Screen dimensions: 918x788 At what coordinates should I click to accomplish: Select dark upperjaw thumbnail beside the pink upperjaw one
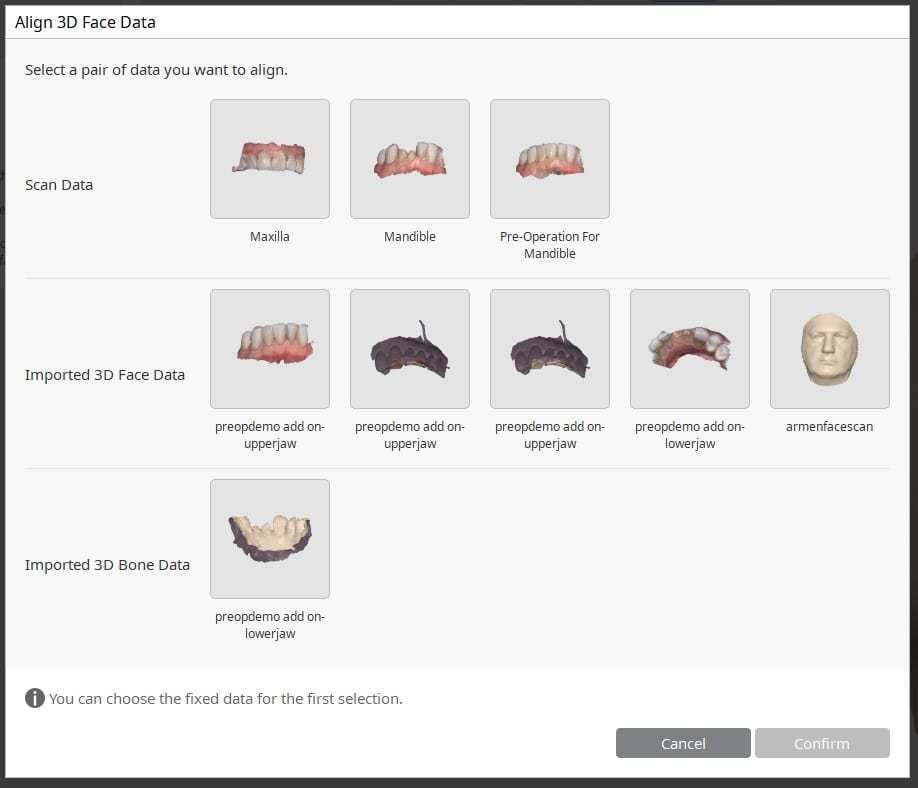pyautogui.click(x=410, y=349)
